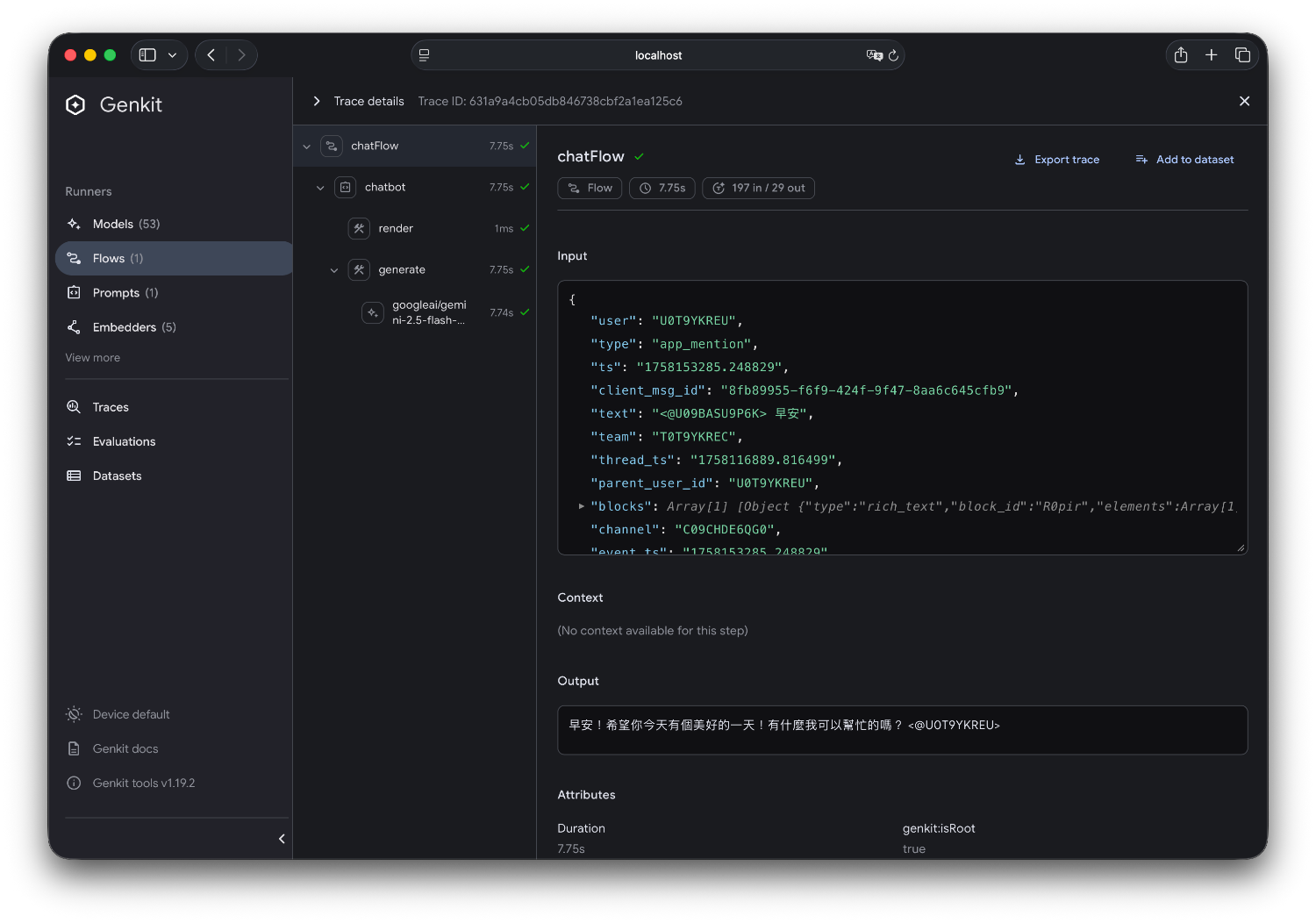
Task: Click the localhost address bar
Action: pyautogui.click(x=658, y=55)
